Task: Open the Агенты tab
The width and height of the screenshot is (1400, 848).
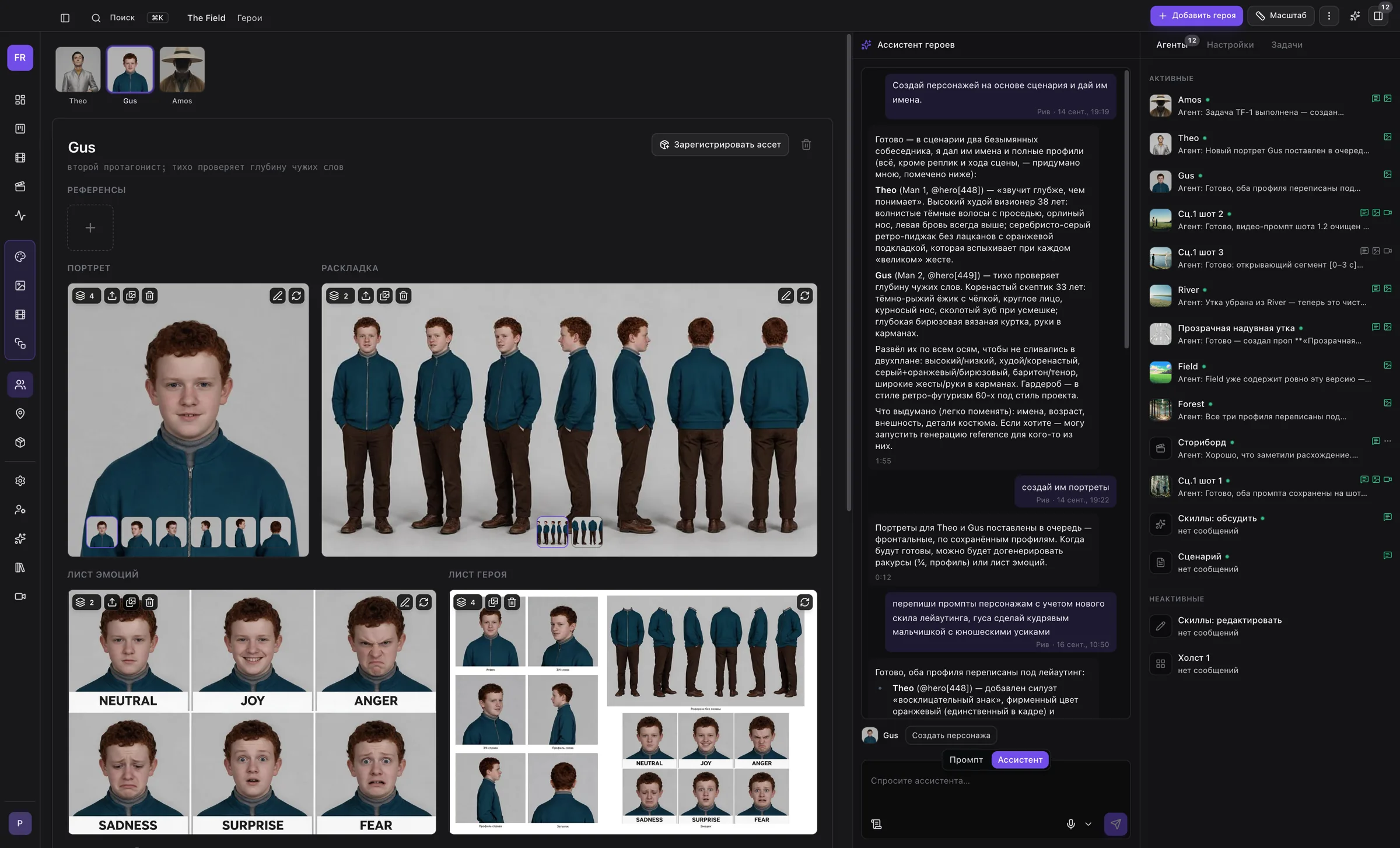Action: (x=1171, y=45)
